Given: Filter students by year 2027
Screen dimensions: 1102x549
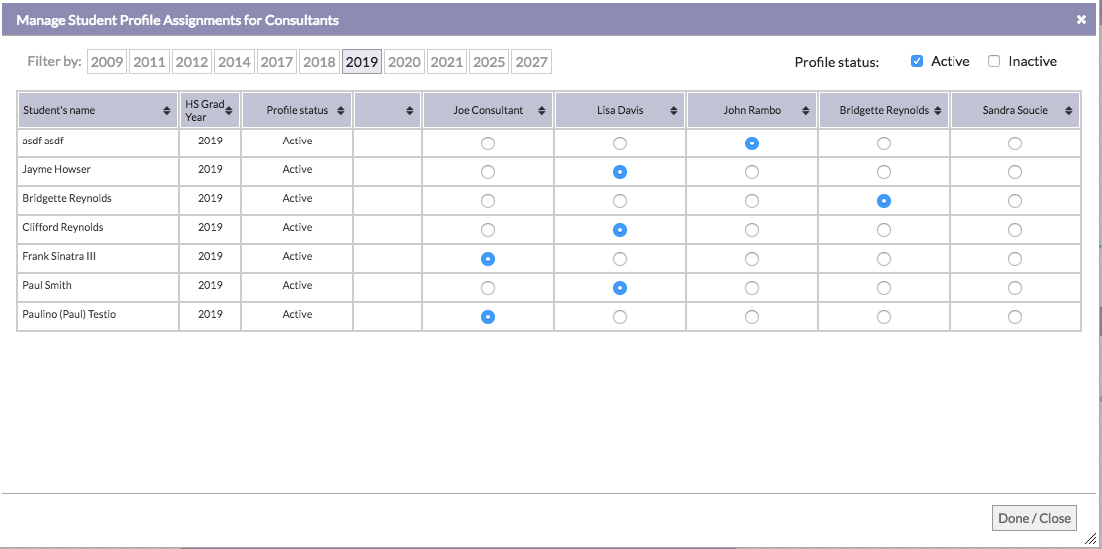Looking at the screenshot, I should pos(531,62).
